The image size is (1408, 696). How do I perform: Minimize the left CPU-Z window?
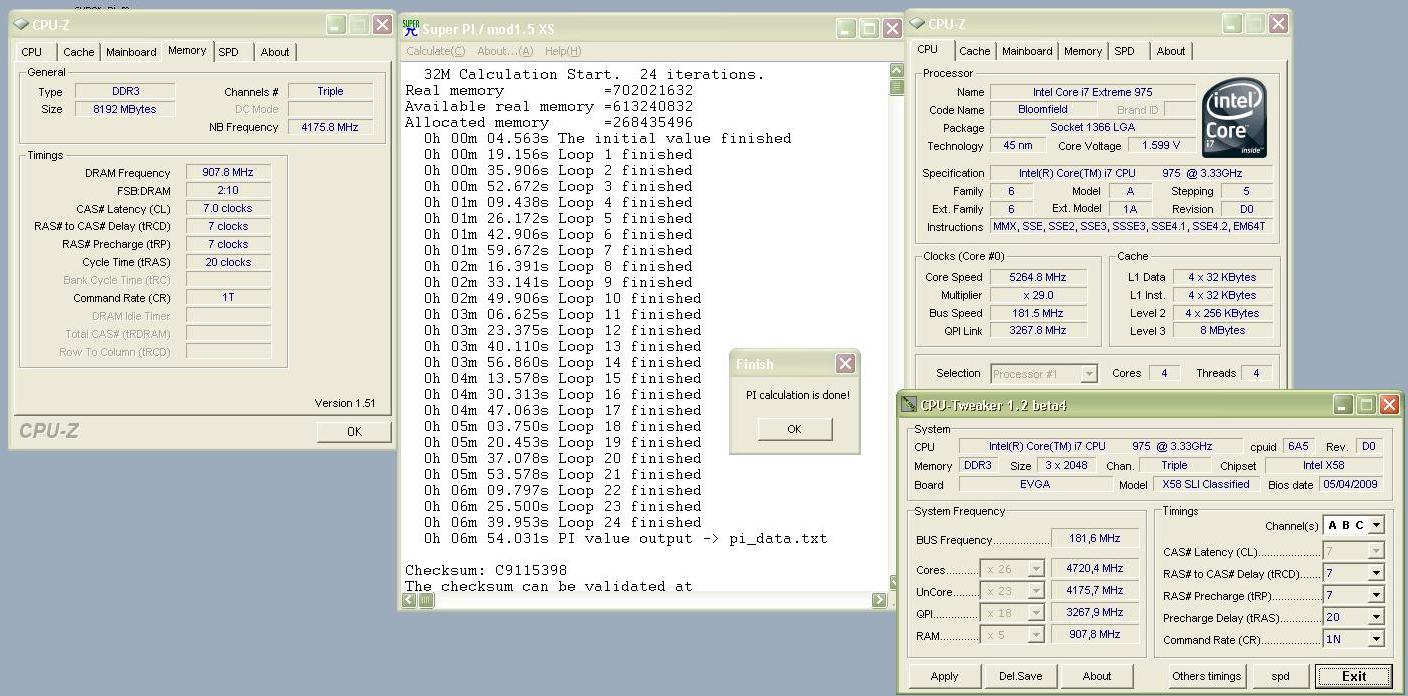pos(336,26)
